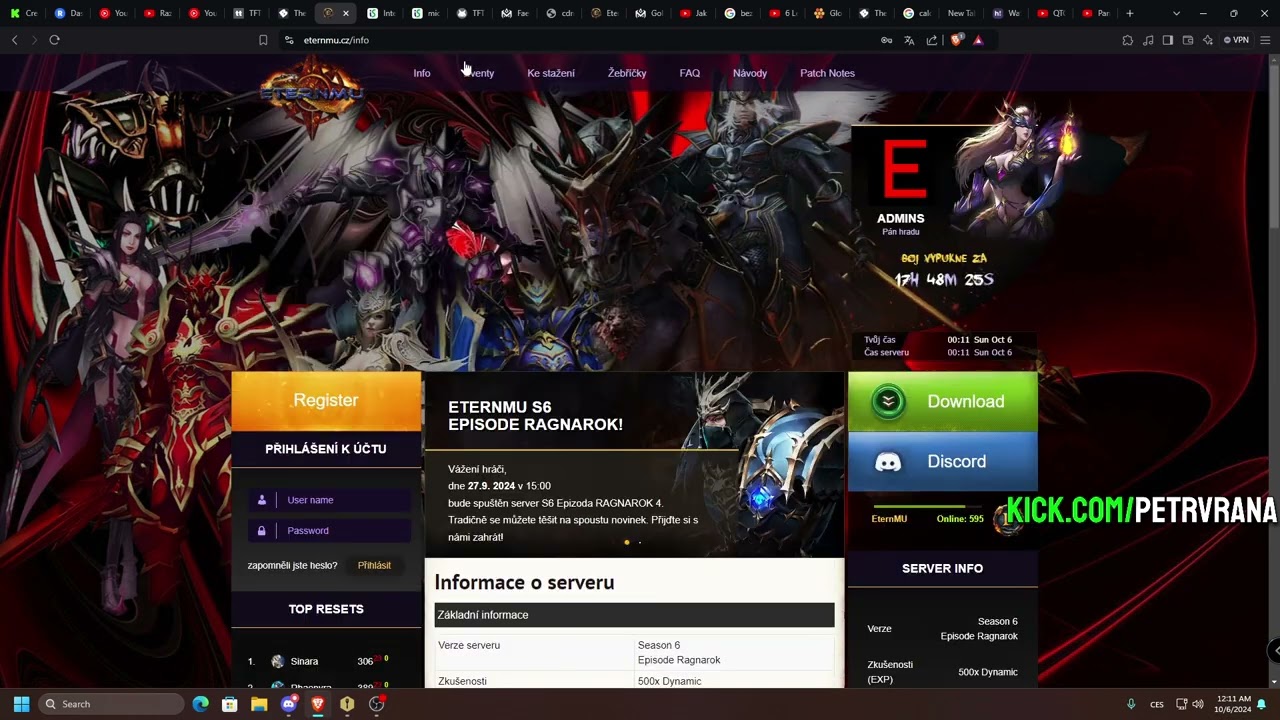
Task: Click the red E guild emblem
Action: (905, 169)
